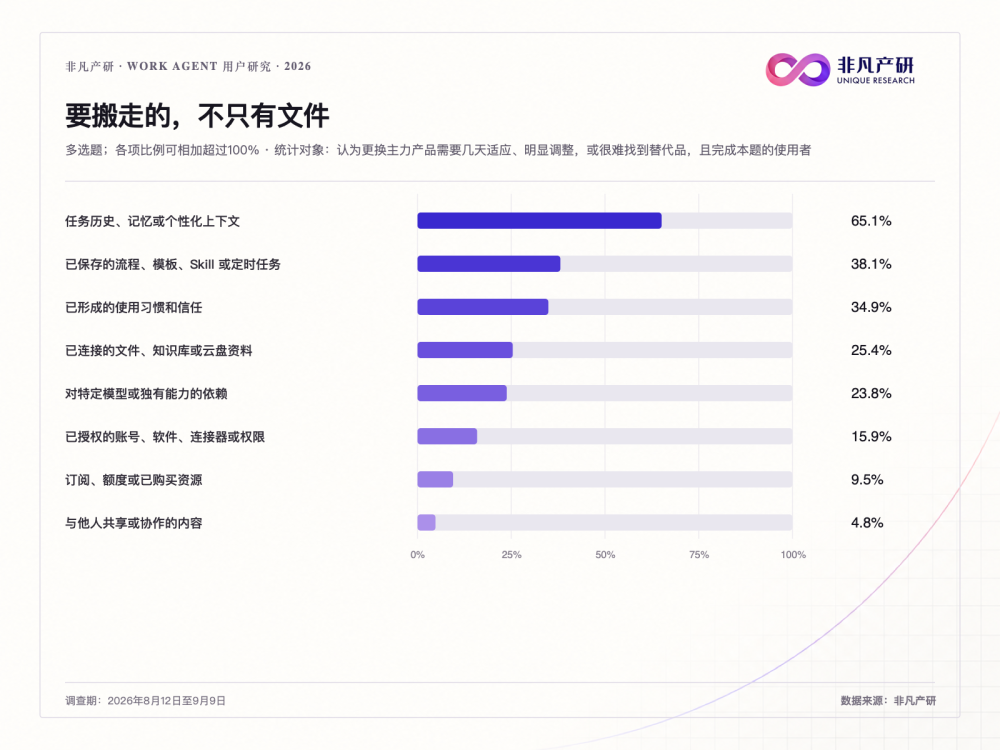Click the 23.8% bar for 特定模型依赖
The image size is (1000, 750).
462,393
